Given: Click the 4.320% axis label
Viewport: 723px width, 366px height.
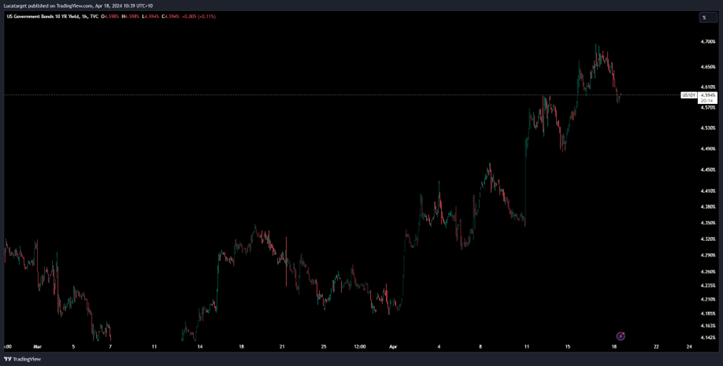Looking at the screenshot, I should coord(707,239).
